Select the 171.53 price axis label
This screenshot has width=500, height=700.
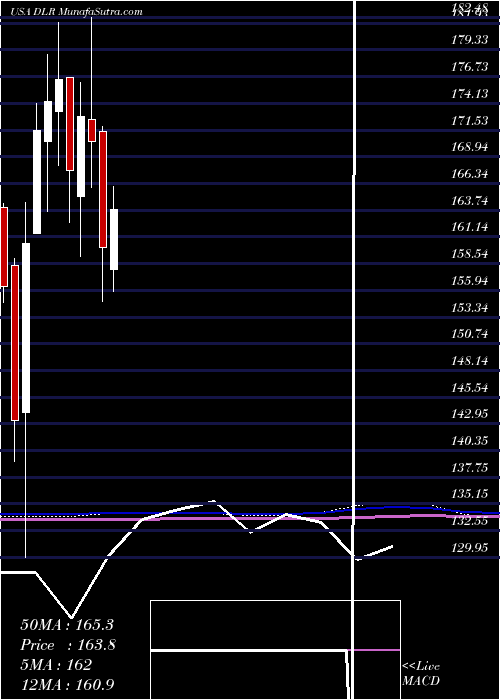pos(469,120)
